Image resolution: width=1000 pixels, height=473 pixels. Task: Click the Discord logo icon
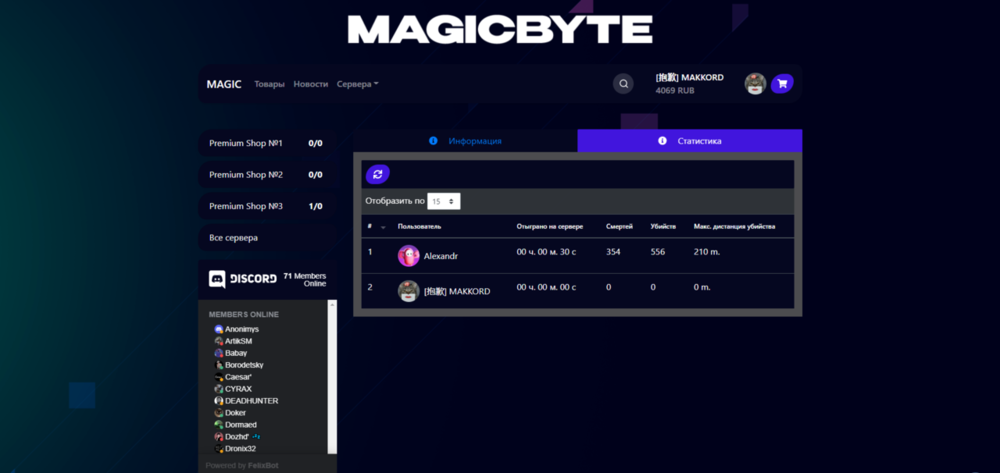coord(217,279)
